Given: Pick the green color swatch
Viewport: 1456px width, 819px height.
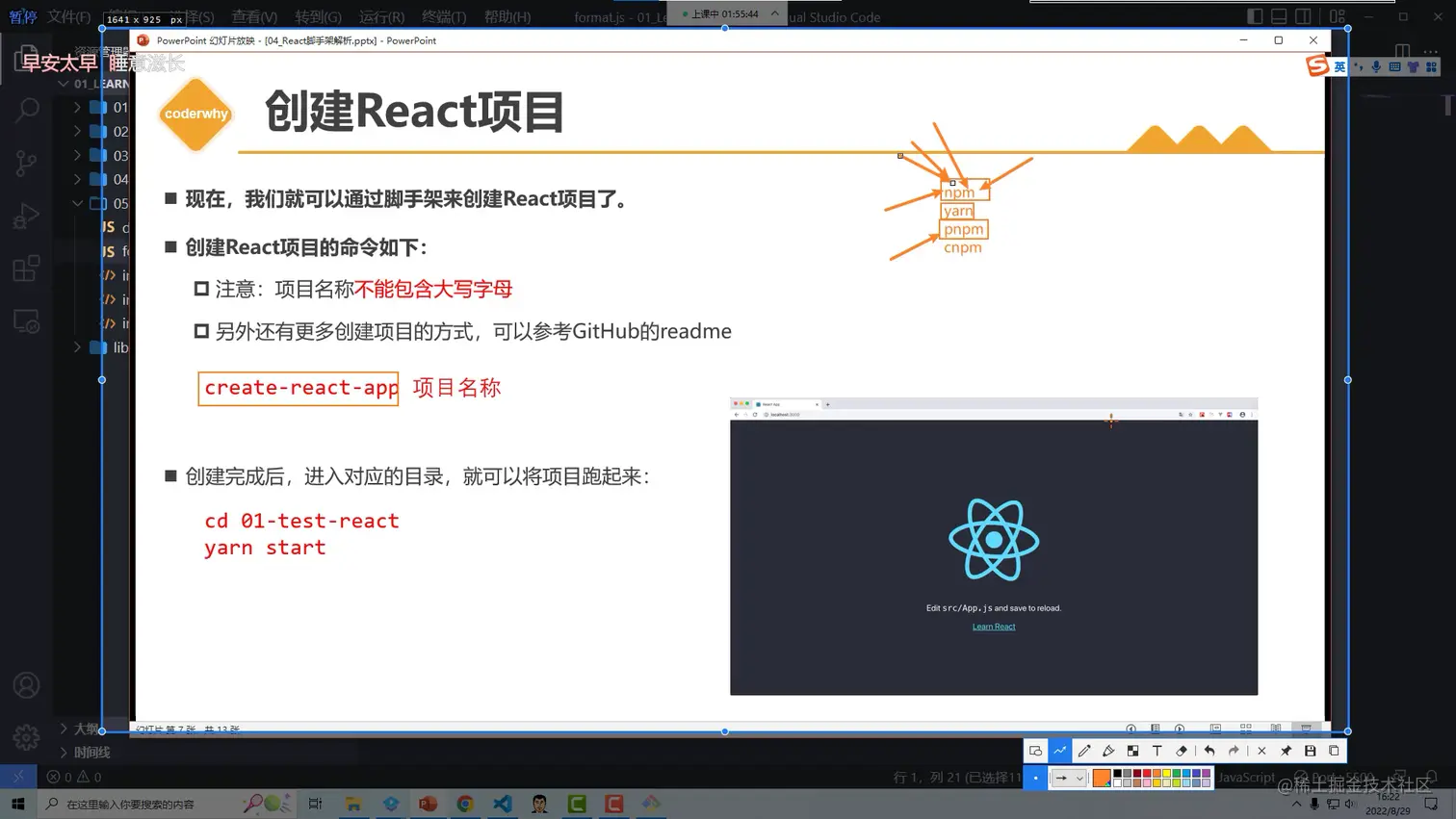Looking at the screenshot, I should click(1177, 773).
